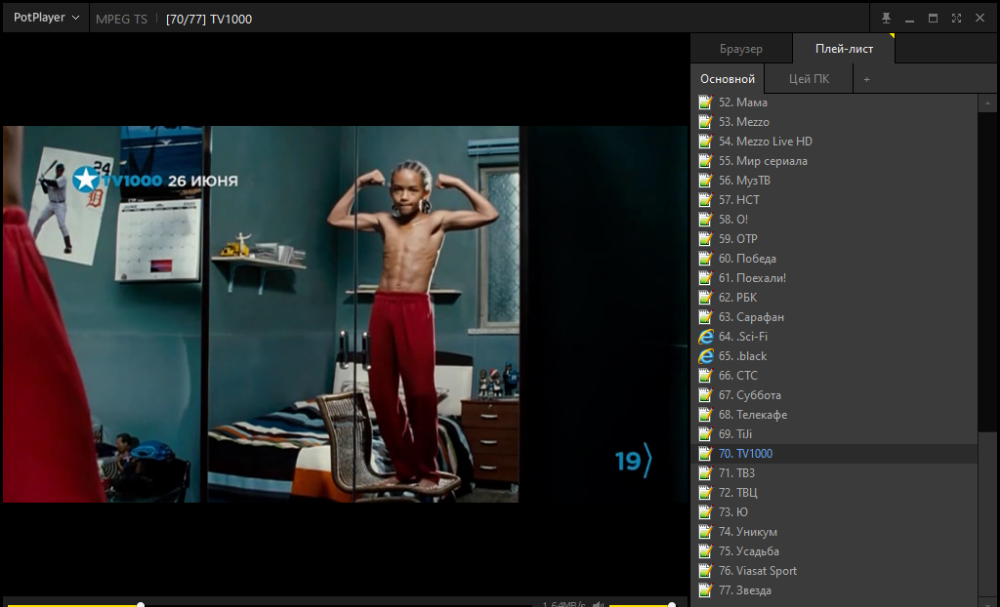Select playlist entry 59. ОТР
This screenshot has width=1000, height=607.
[834, 238]
